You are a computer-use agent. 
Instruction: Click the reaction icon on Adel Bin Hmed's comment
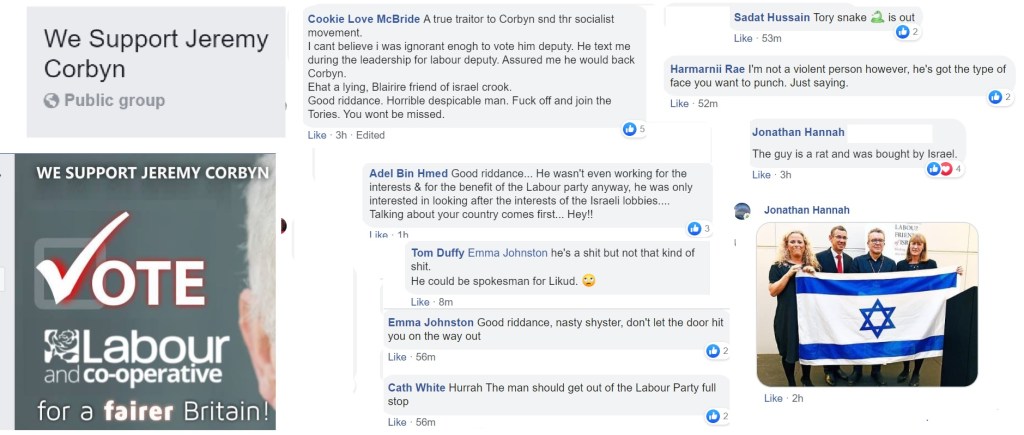pyautogui.click(x=694, y=229)
